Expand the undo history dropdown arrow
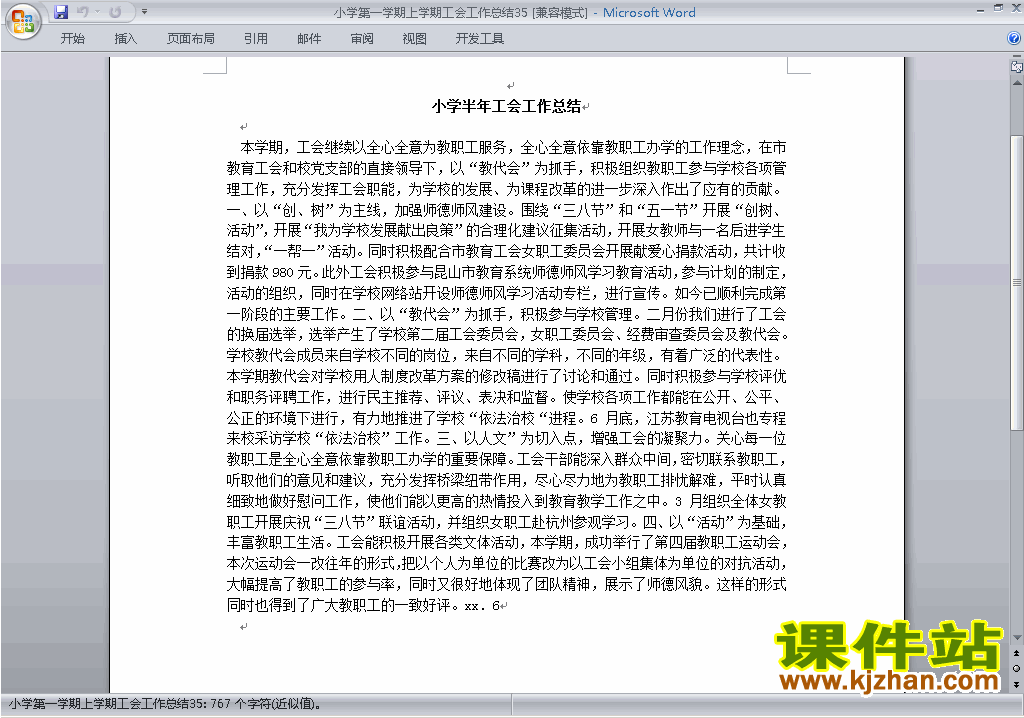Screen dimensions: 1024x718 click(97, 12)
